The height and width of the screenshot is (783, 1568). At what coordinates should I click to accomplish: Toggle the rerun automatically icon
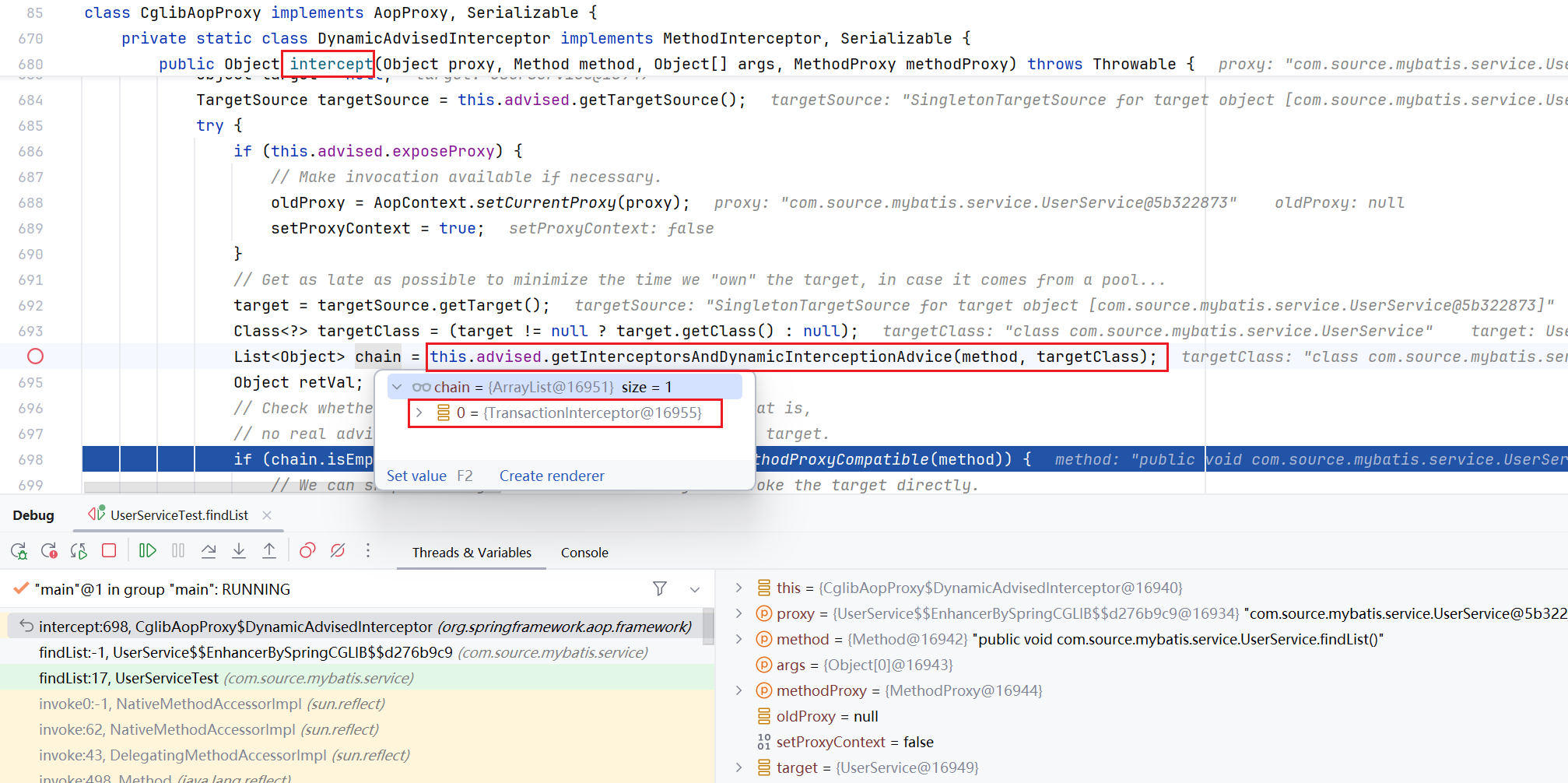pyautogui.click(x=79, y=551)
